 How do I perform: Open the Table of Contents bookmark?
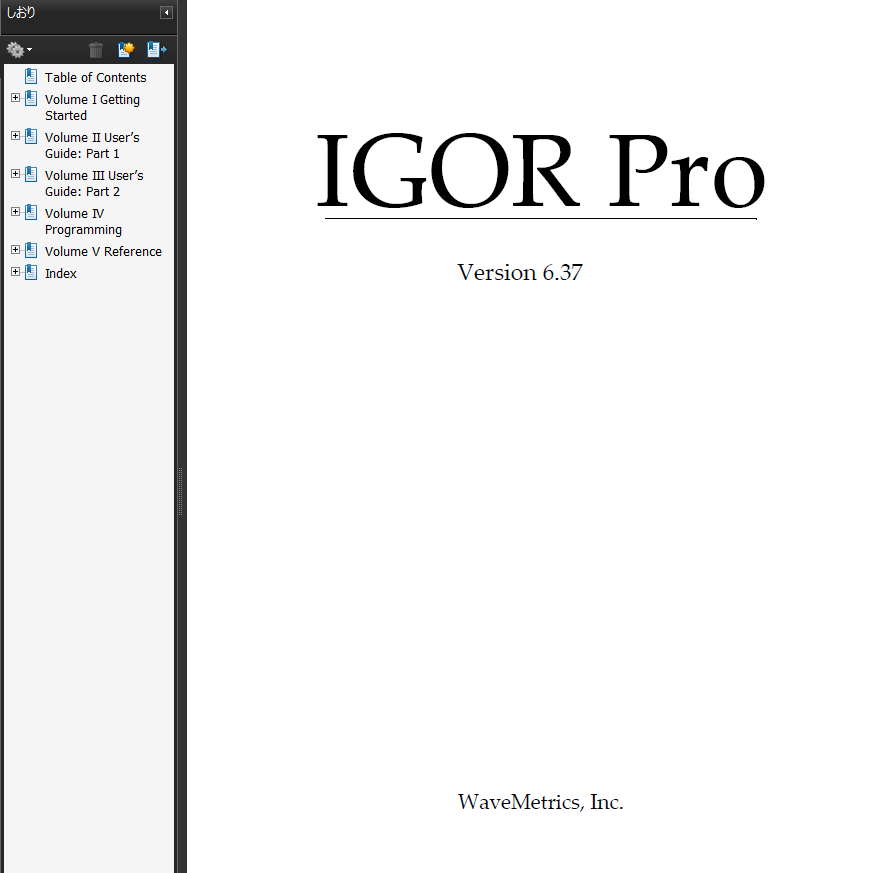pos(95,78)
